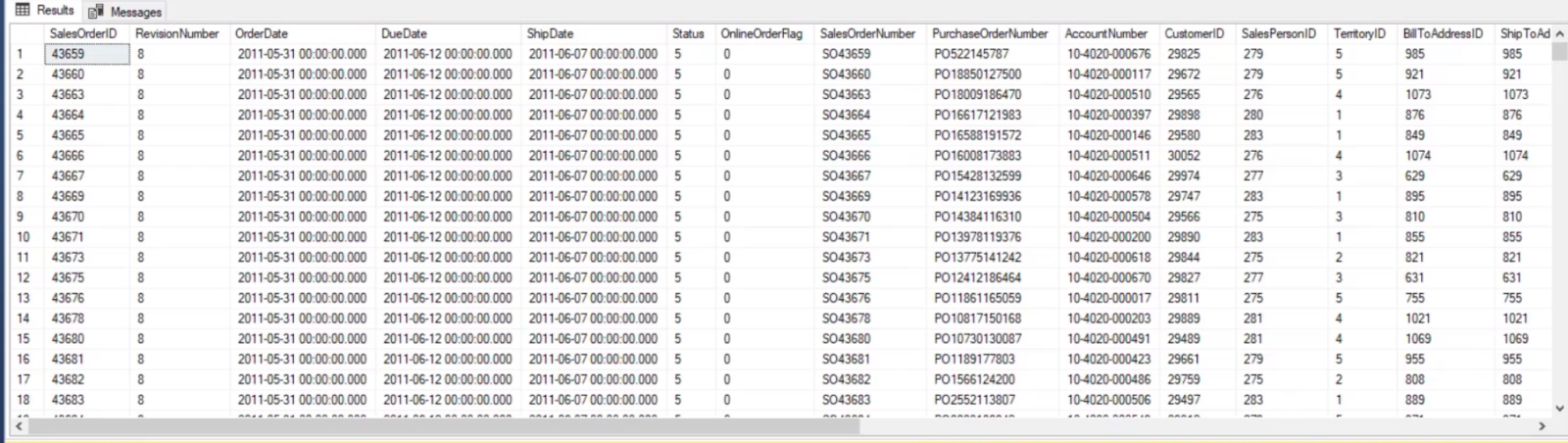Screen dimensions: 1568x443
Task: Select the RevisionNumber column header
Action: pos(179,33)
